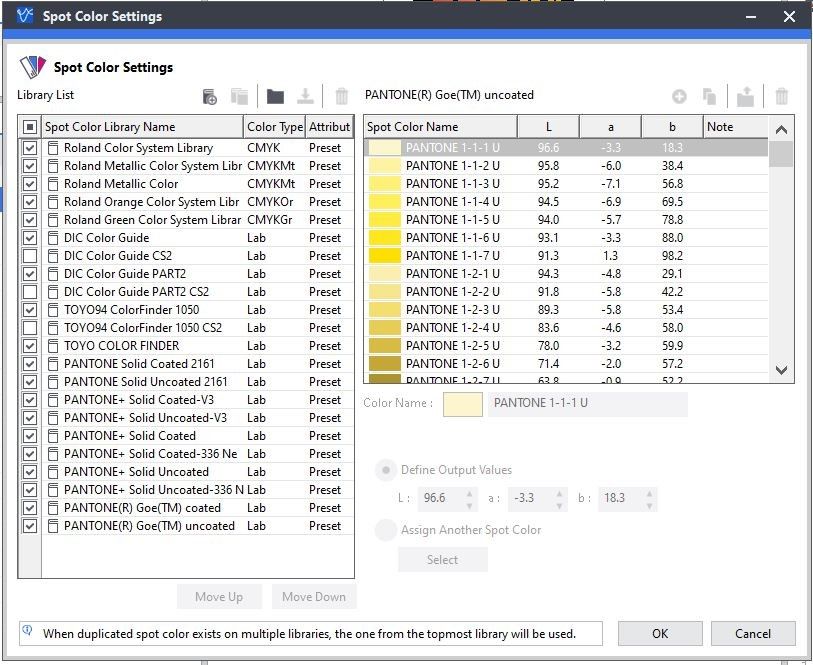This screenshot has height=665, width=813.
Task: Uncheck PANTONE Solid Coated 2161 checkbox
Action: pyautogui.click(x=30, y=364)
